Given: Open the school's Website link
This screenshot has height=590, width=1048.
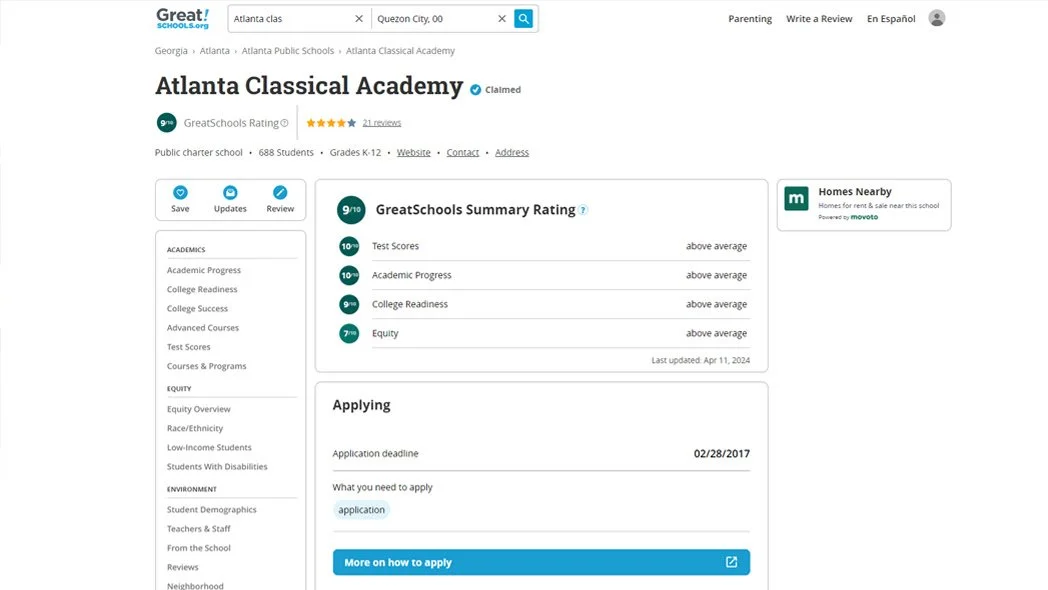Looking at the screenshot, I should [413, 152].
